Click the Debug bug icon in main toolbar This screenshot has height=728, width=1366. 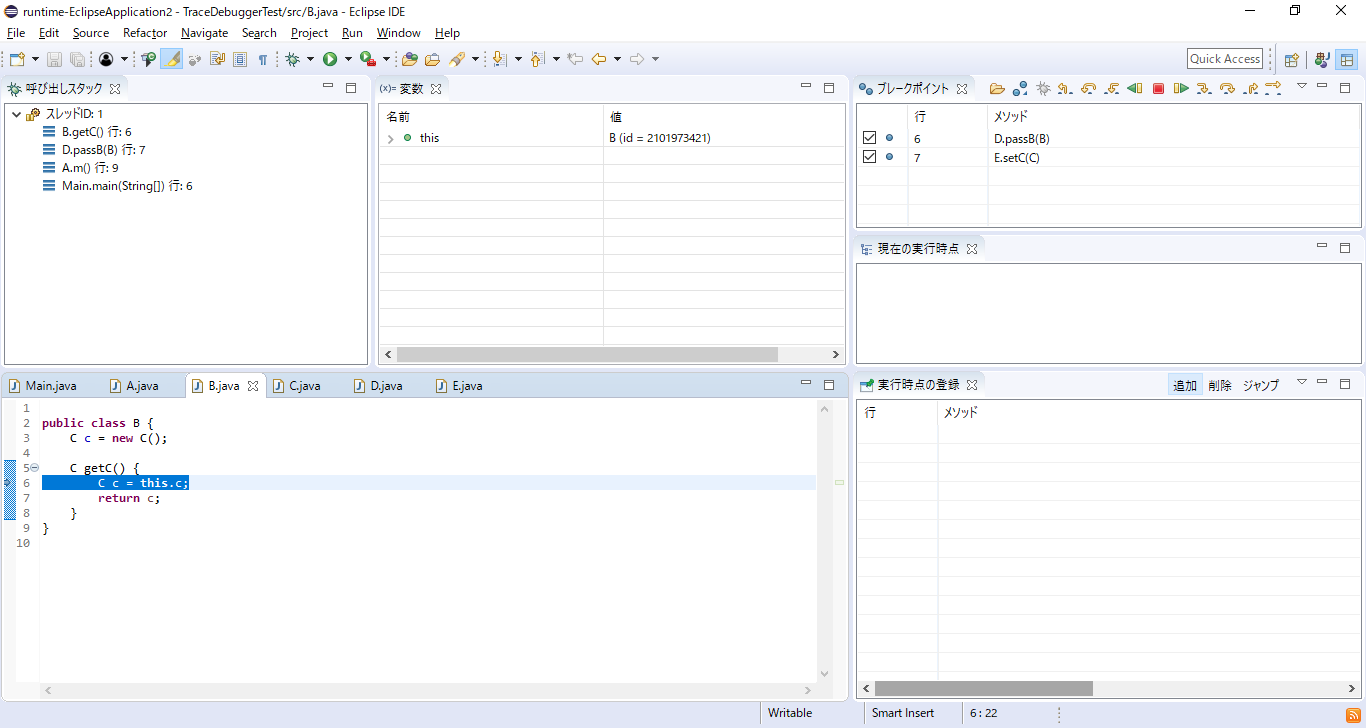pos(292,60)
